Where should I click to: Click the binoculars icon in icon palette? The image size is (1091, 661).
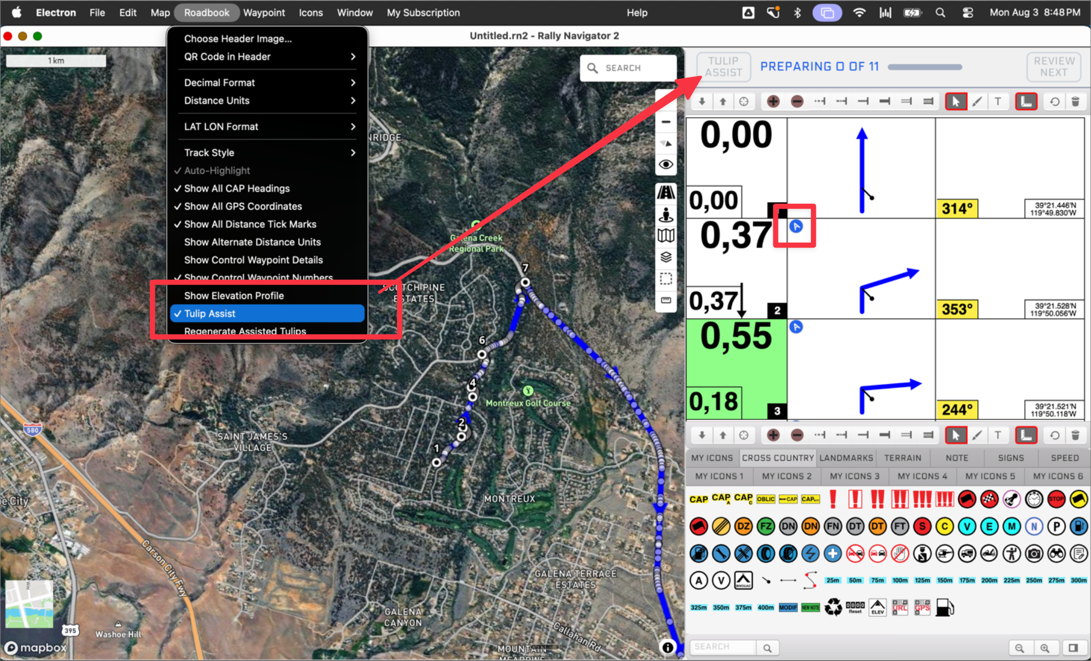[x=1056, y=554]
